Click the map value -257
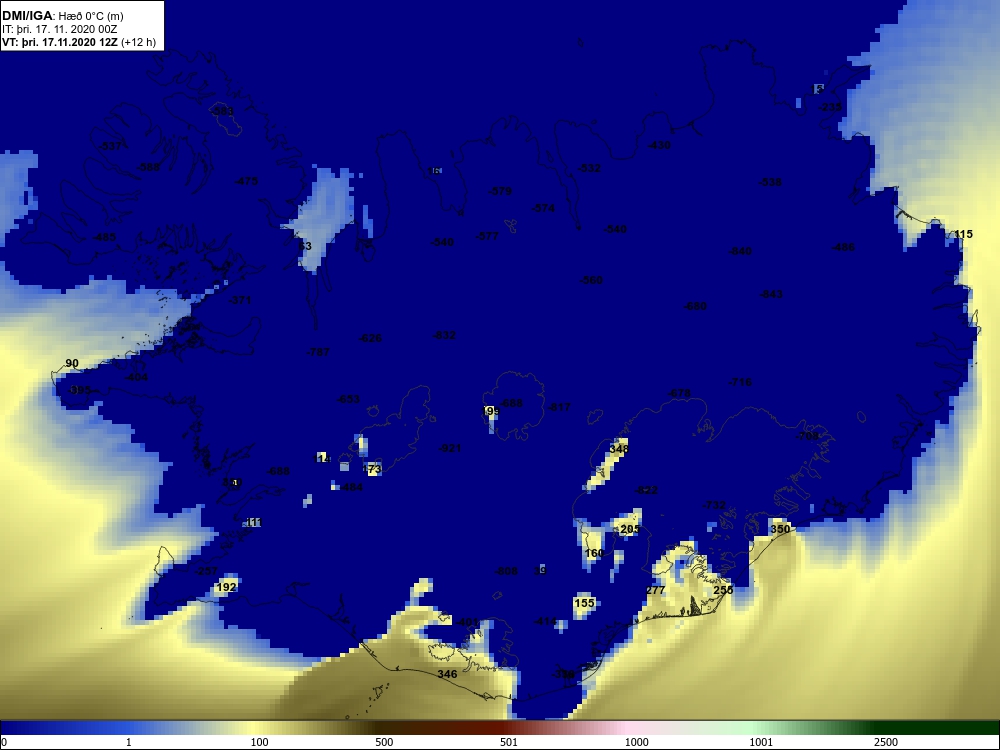The height and width of the screenshot is (750, 1000). click(x=206, y=571)
